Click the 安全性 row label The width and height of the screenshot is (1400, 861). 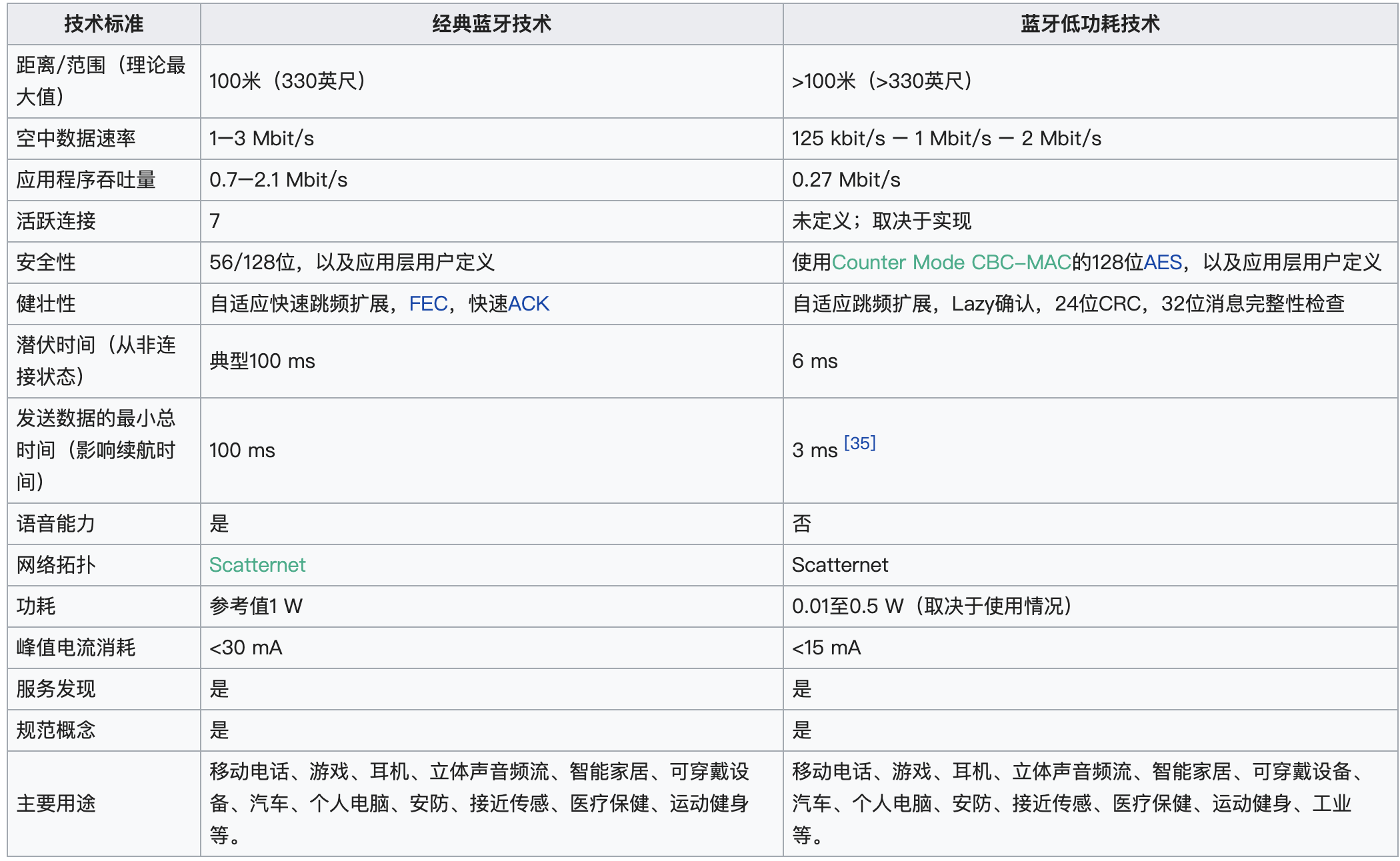(x=45, y=263)
